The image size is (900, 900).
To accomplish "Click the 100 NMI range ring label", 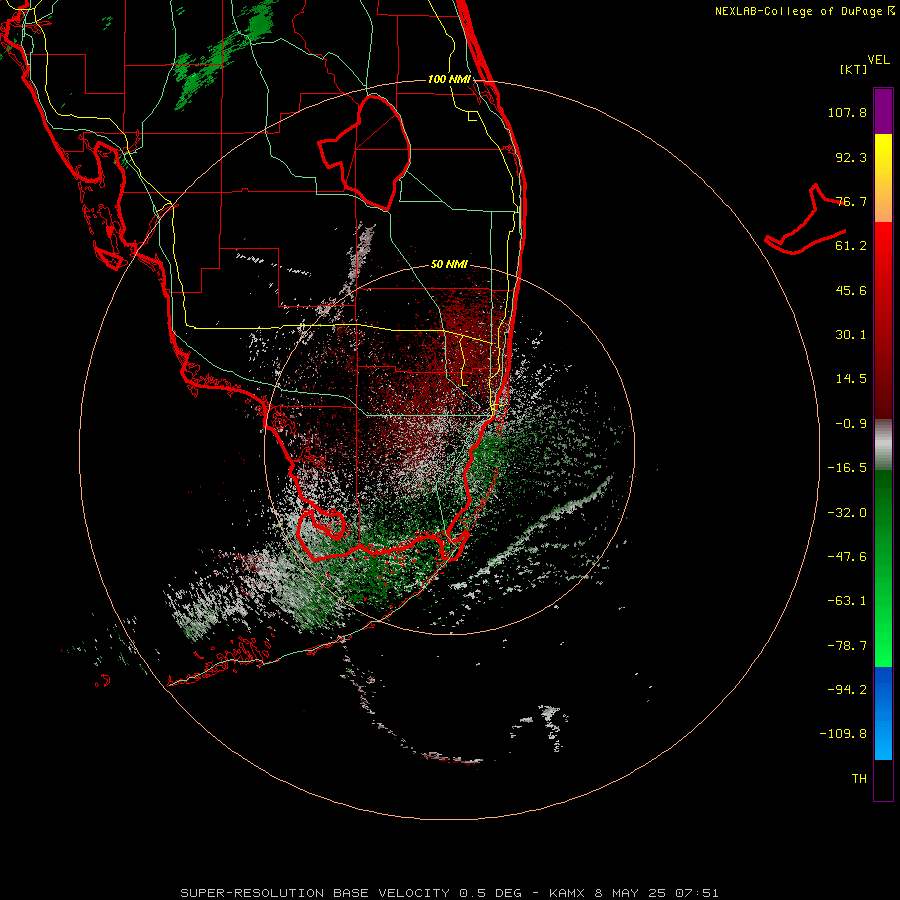I will 449,79.
